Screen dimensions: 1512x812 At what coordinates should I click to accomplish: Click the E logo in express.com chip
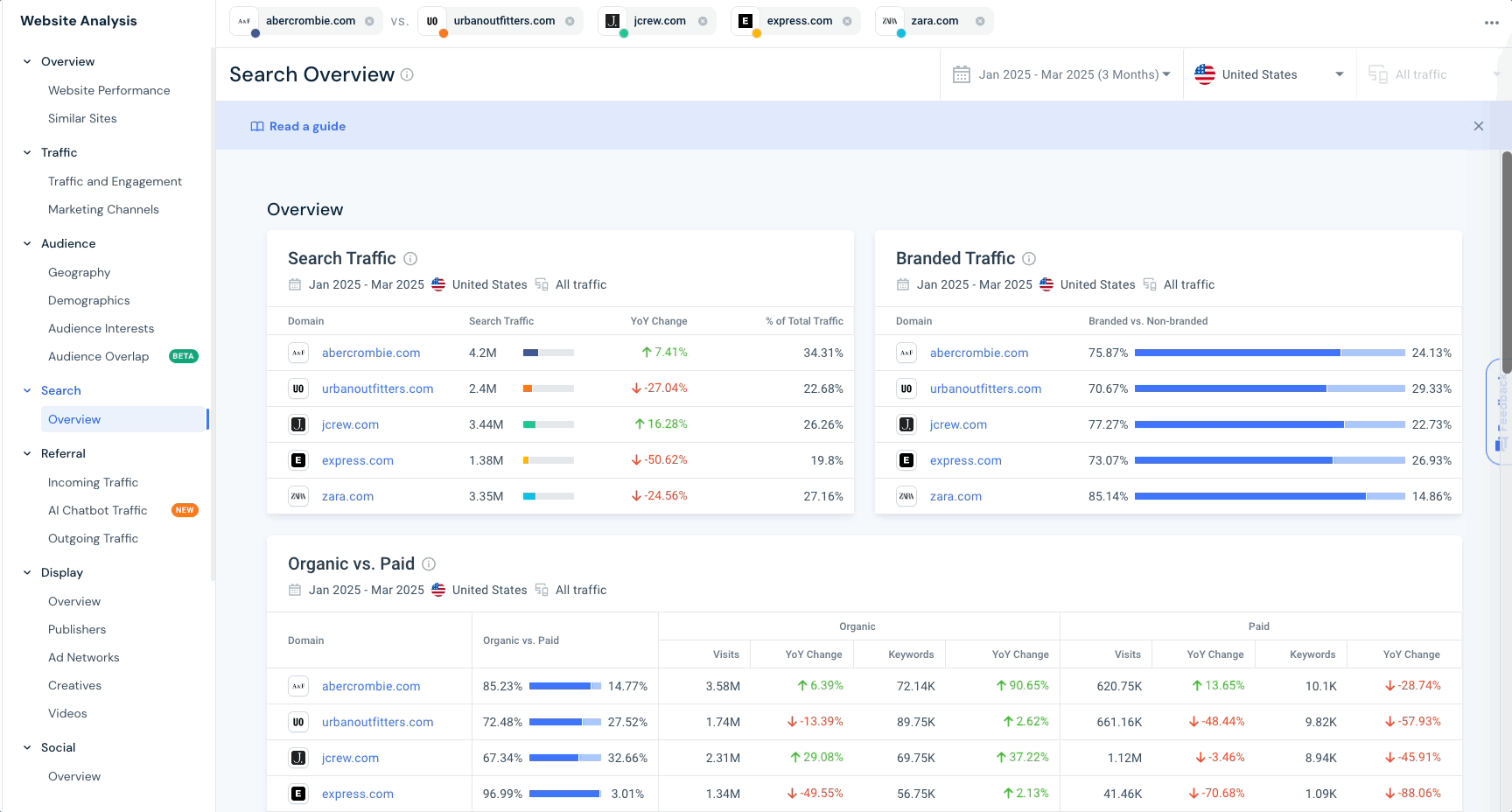point(745,21)
